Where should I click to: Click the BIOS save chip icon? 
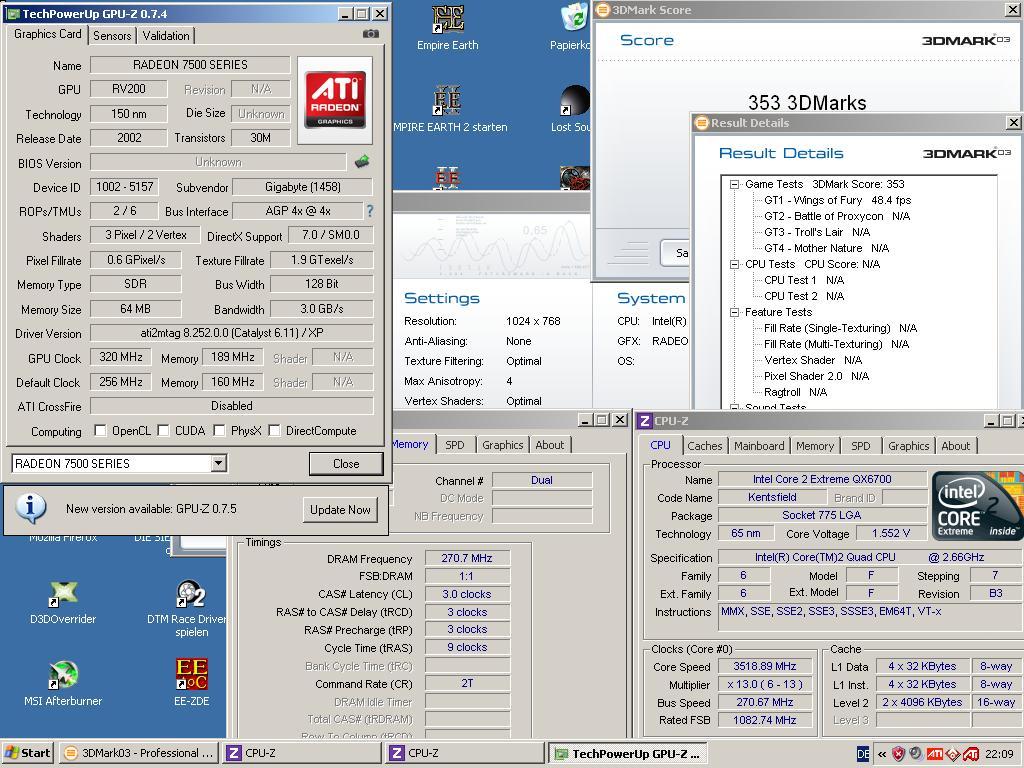click(362, 161)
